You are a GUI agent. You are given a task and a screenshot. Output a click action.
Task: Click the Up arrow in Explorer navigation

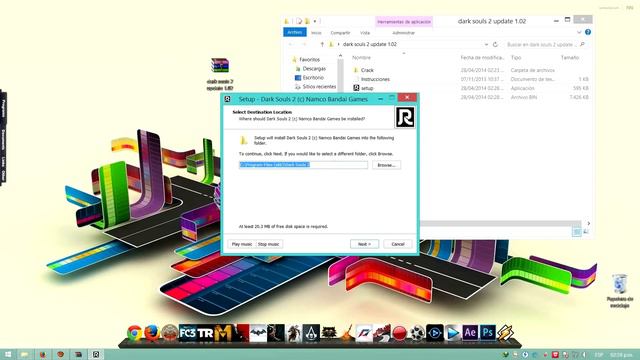322,44
